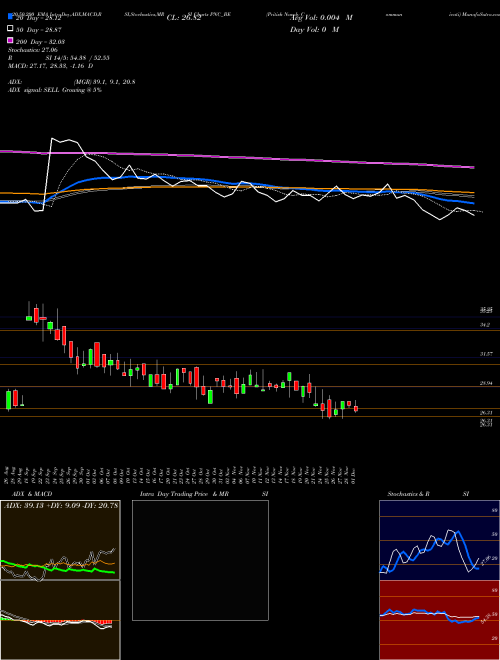Click the magenta 200 Day legend swatch

pyautogui.click(x=10, y=41)
